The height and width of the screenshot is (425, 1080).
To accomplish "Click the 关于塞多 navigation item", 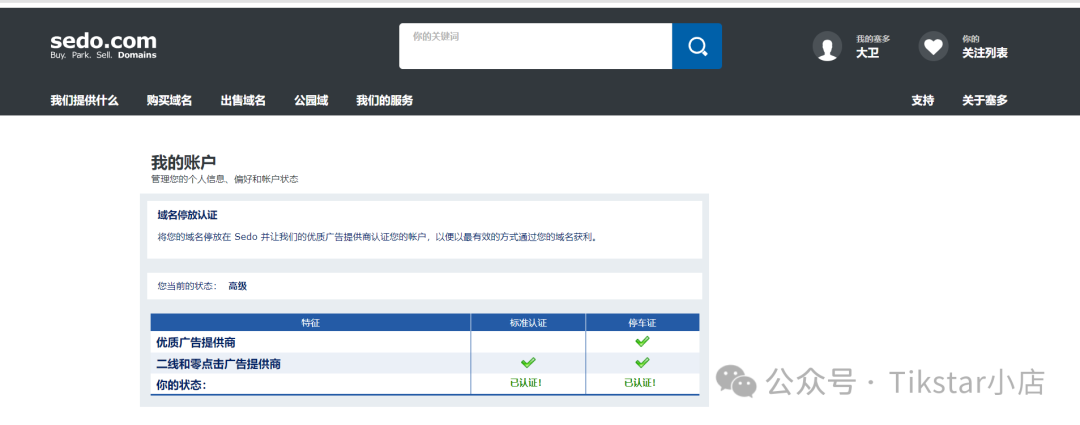I will tap(985, 101).
